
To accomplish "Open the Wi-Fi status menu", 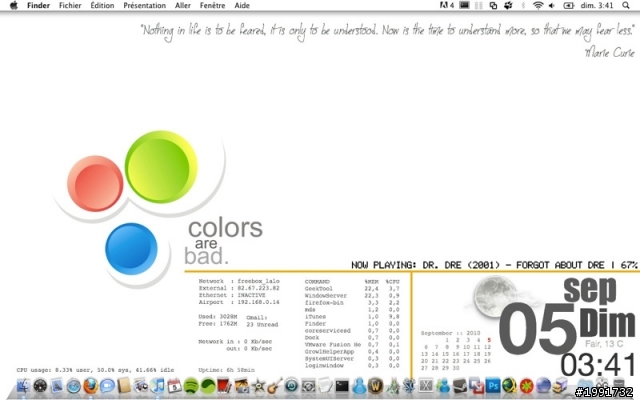I will (x=537, y=5).
